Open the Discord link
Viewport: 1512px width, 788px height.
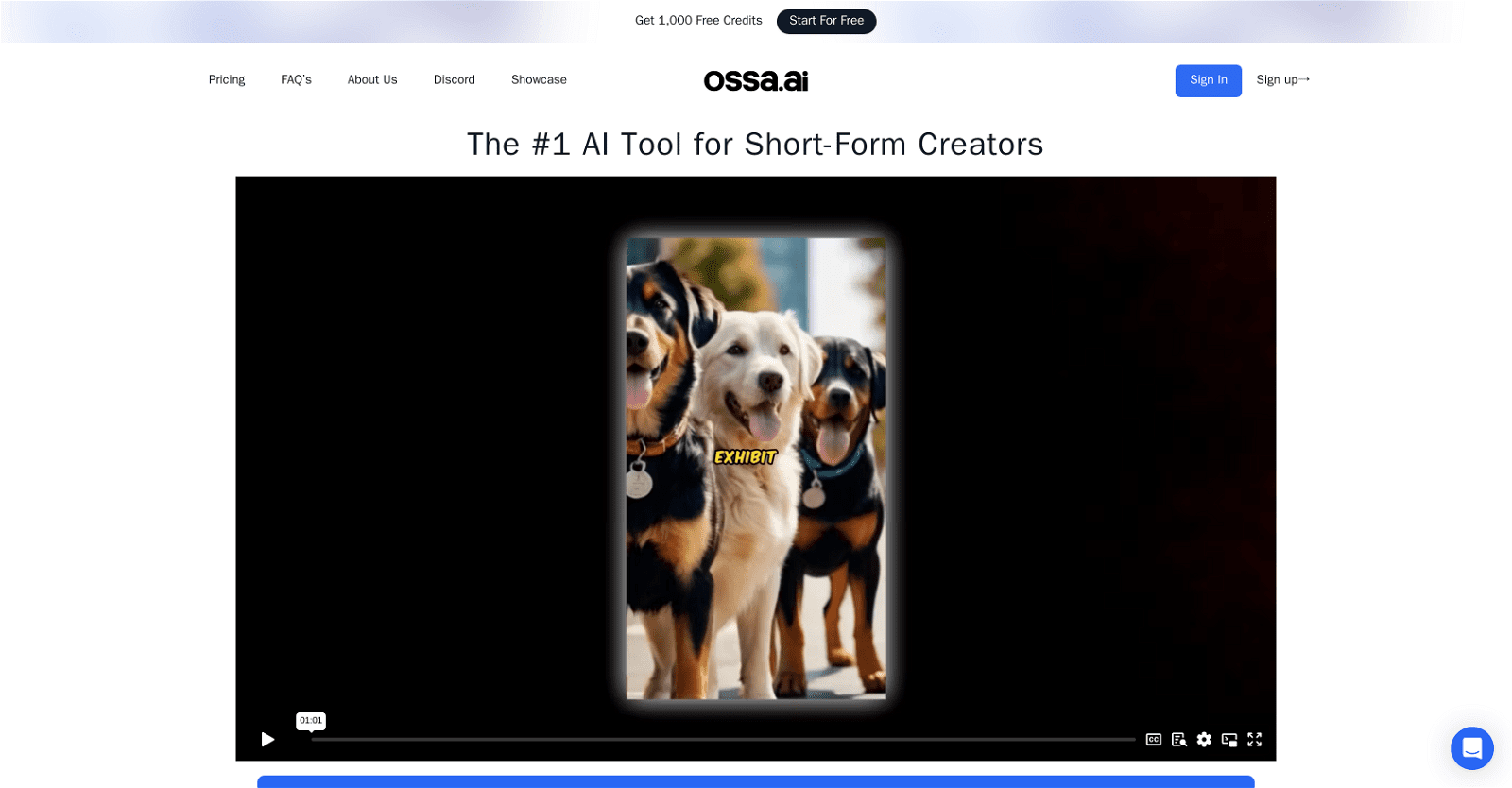point(455,80)
